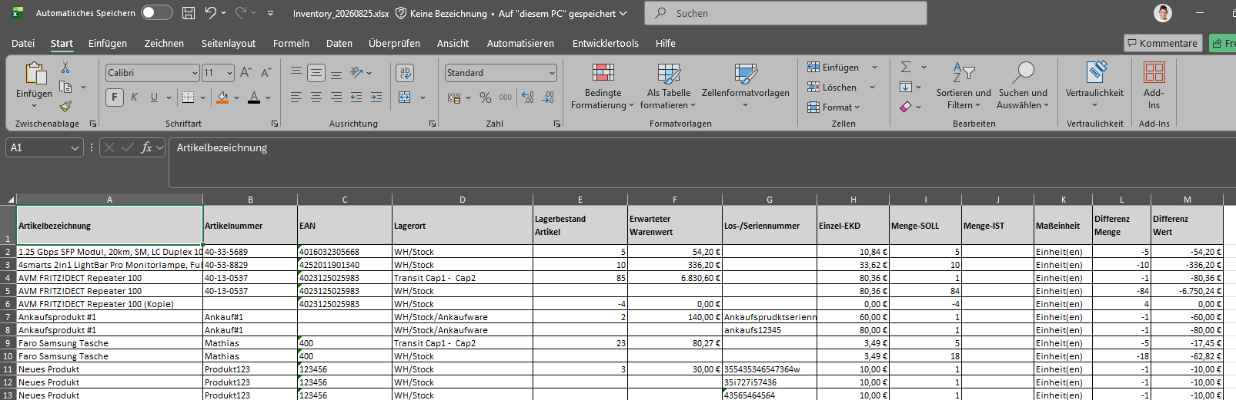Decrease font size with smaller A icon
This screenshot has height=400, width=1236.
pos(266,73)
